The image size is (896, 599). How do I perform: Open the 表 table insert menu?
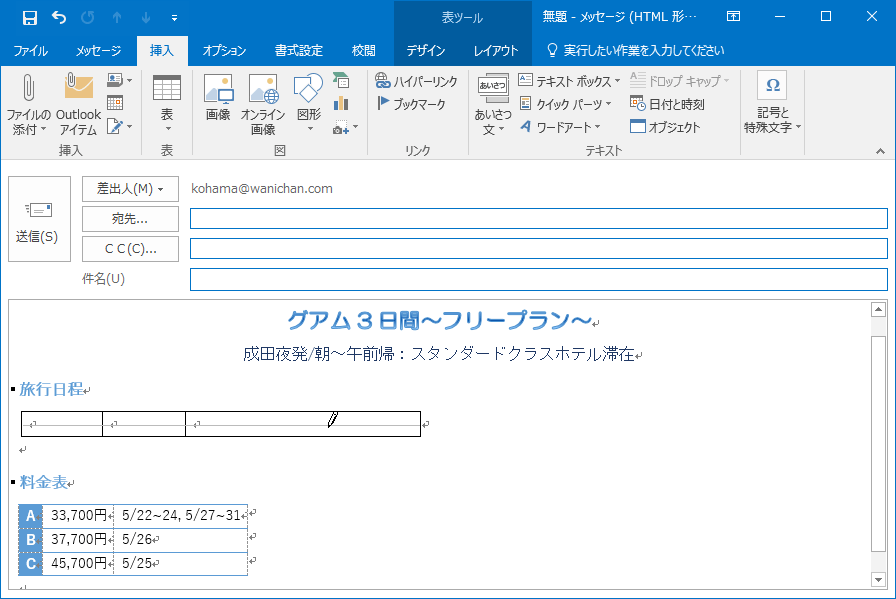coord(167,104)
